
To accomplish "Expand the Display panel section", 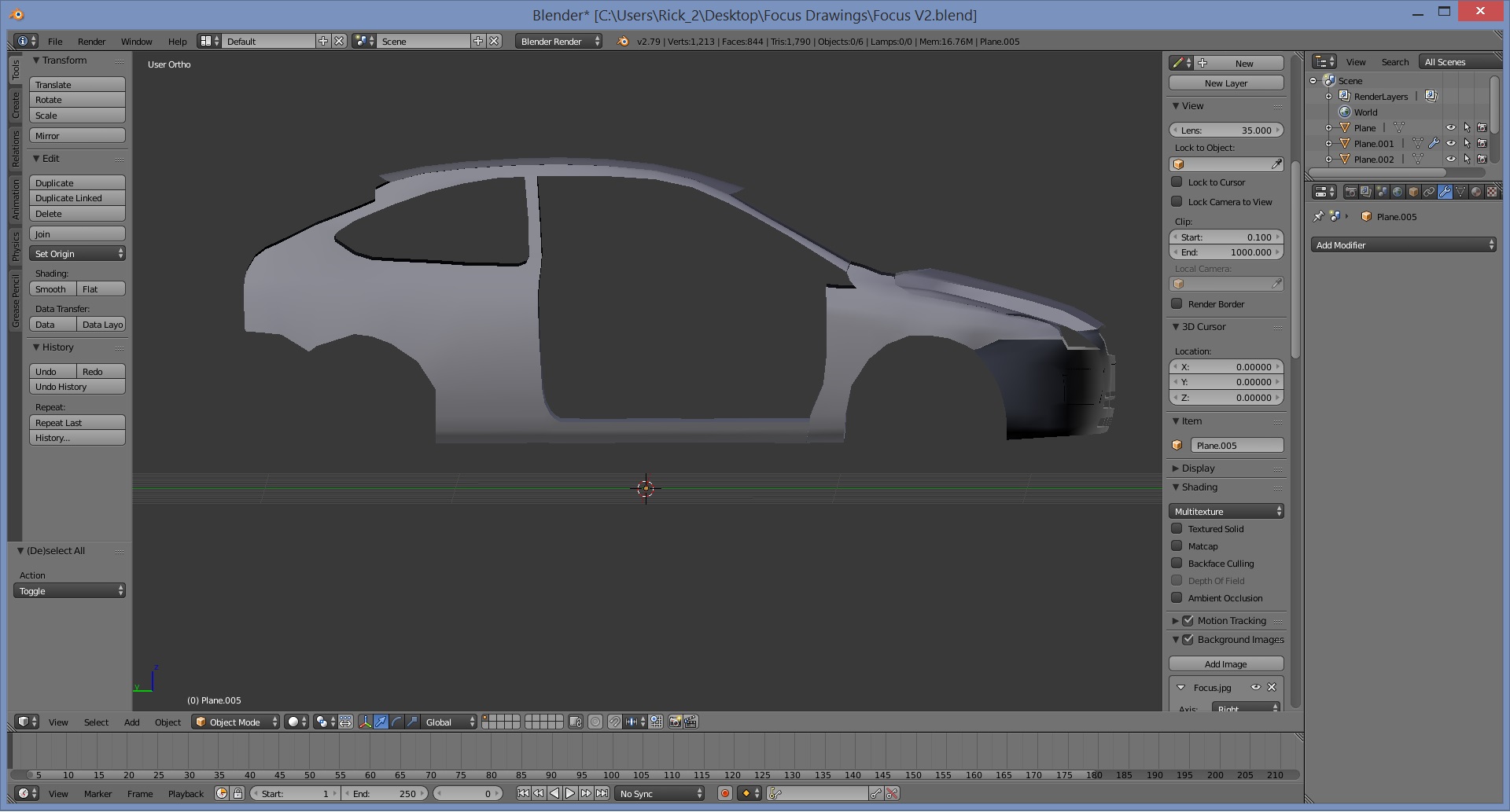I will point(1198,468).
